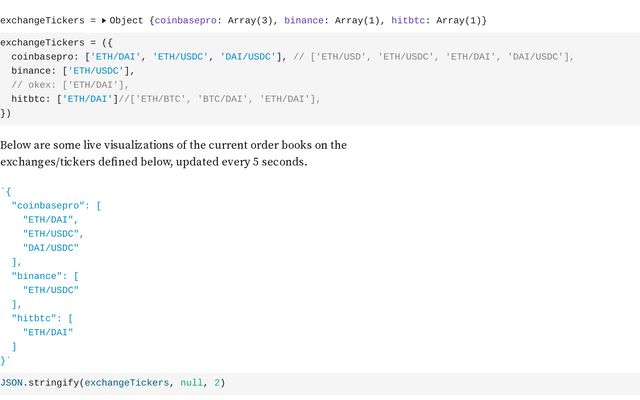640x400 pixels.
Task: Click the 'exchangeTickers = ({' code line
Action: point(56,42)
